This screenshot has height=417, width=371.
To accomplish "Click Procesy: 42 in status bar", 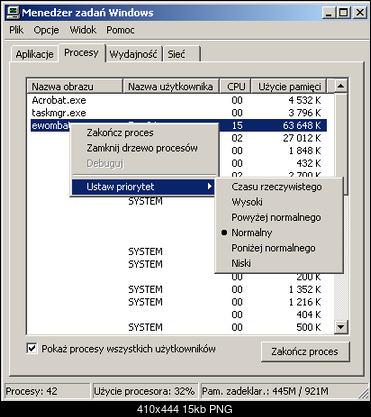I will tap(47, 391).
